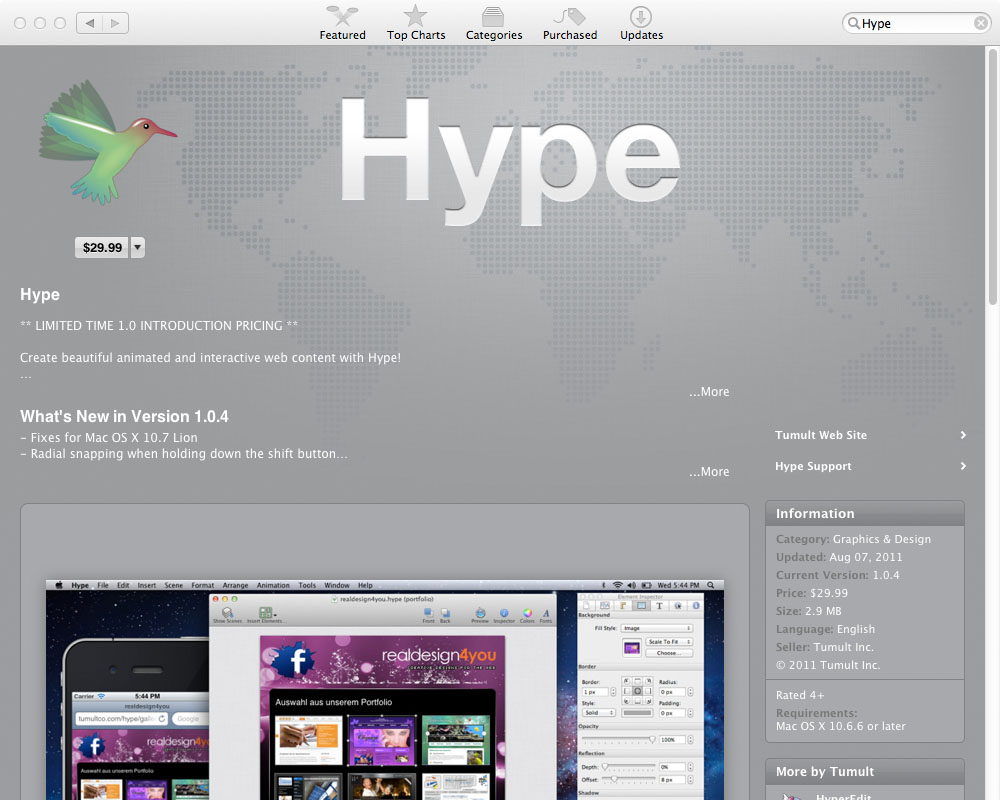
Task: Open the Categories section
Action: [494, 23]
